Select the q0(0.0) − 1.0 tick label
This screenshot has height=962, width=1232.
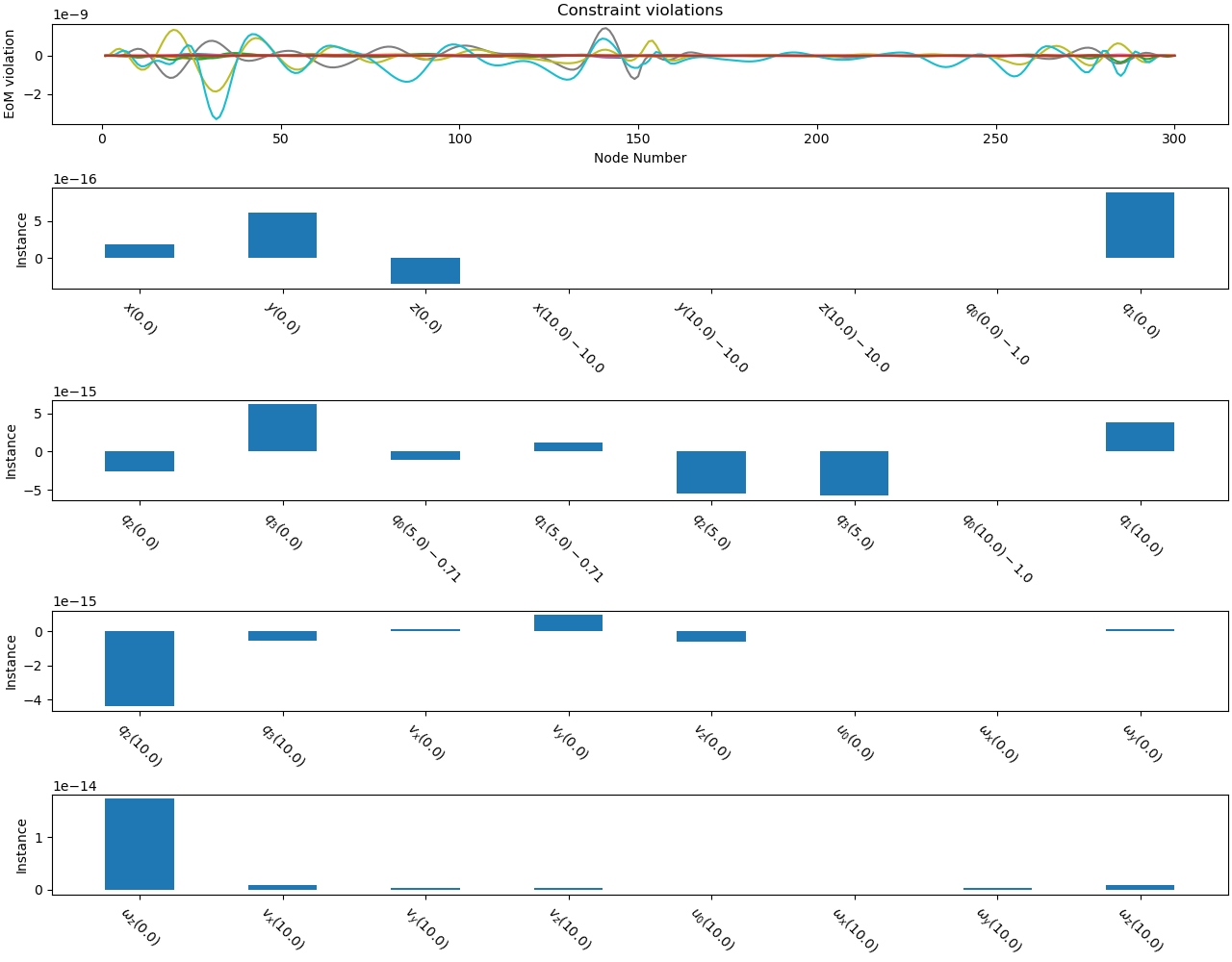click(996, 334)
